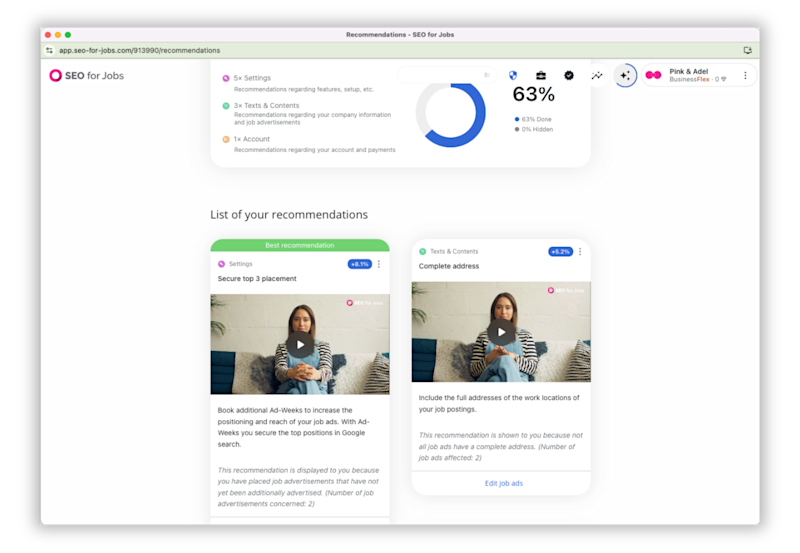Click the 'Secure top 3 placement' title

pyautogui.click(x=257, y=279)
